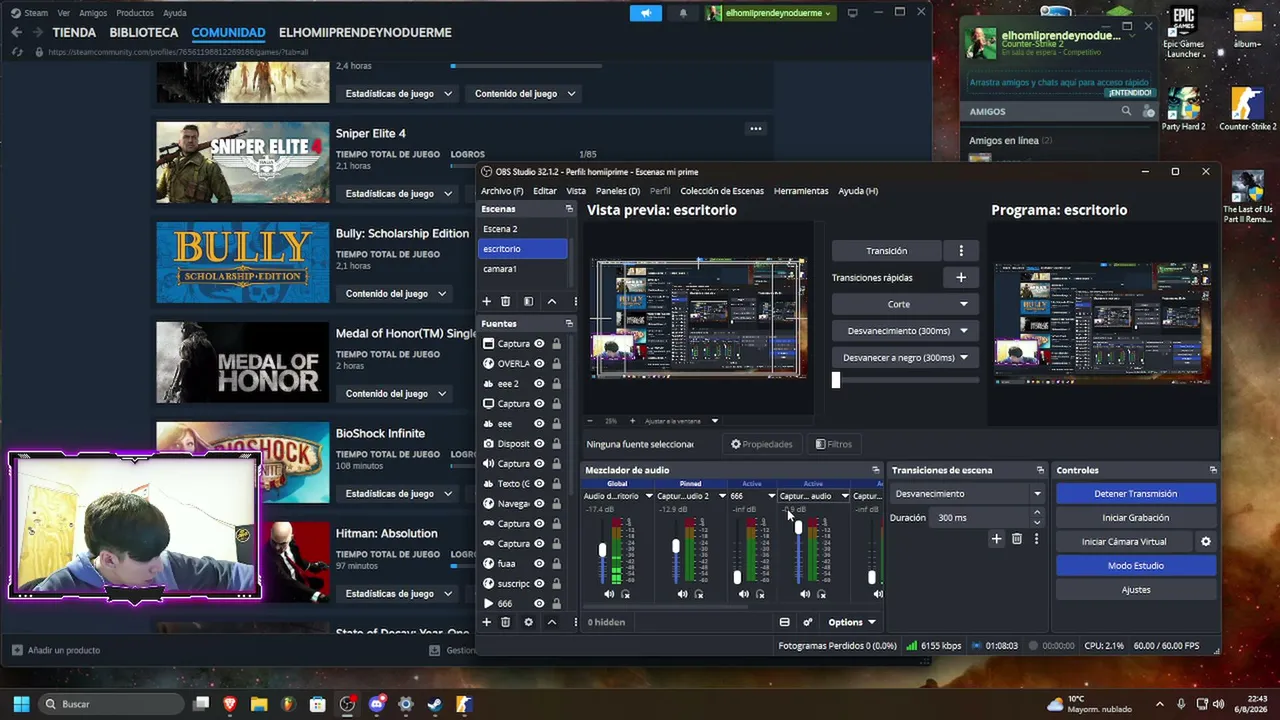This screenshot has height=720, width=1280.
Task: Adjust Captura audio 2 volume fader
Action: (676, 546)
